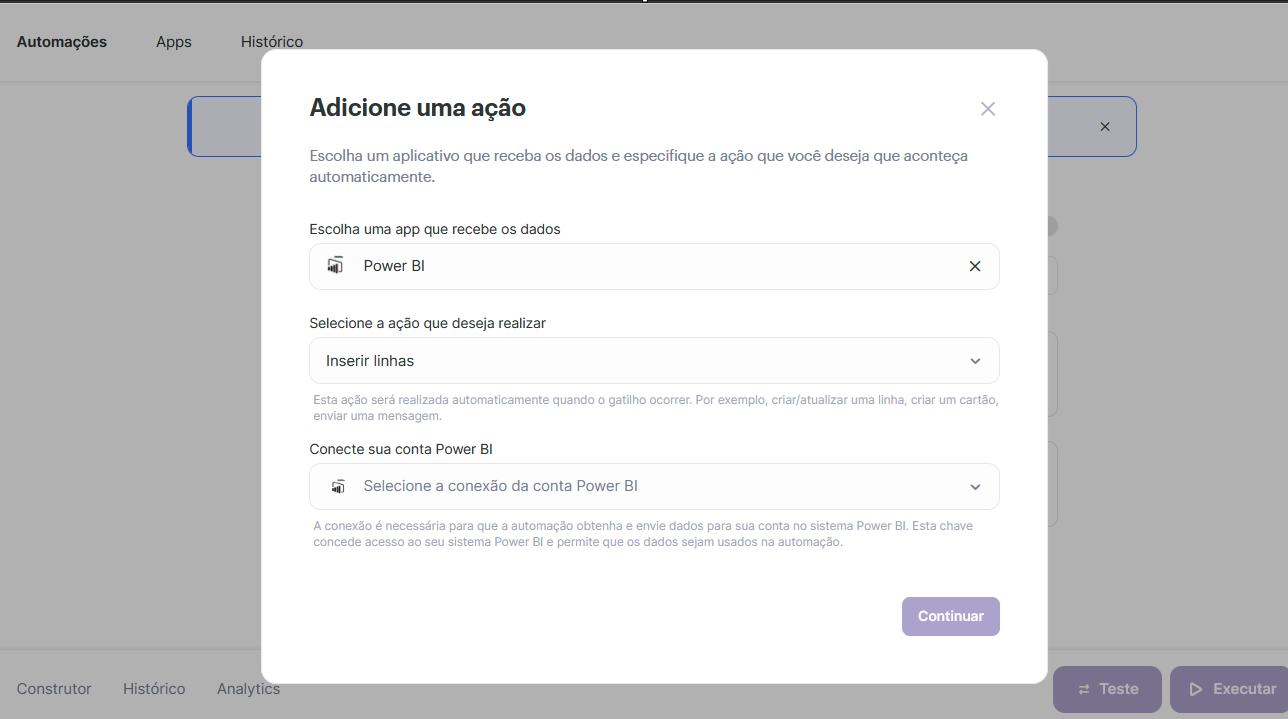This screenshot has height=719, width=1288.
Task: Close the Adicione uma ação dialog
Action: click(x=988, y=109)
